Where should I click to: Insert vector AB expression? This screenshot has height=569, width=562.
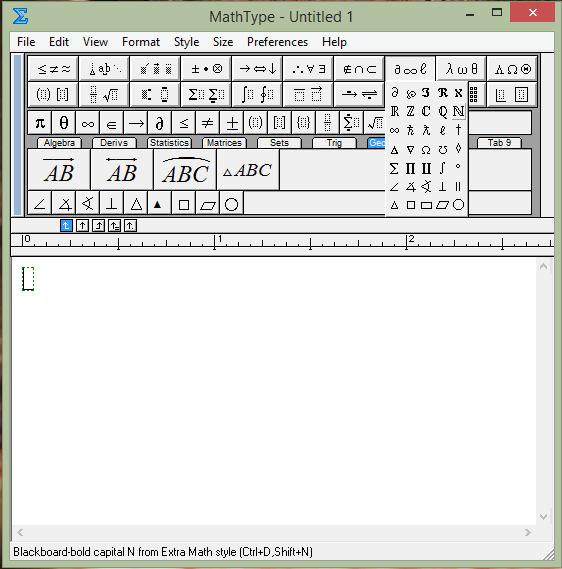pyautogui.click(x=59, y=169)
